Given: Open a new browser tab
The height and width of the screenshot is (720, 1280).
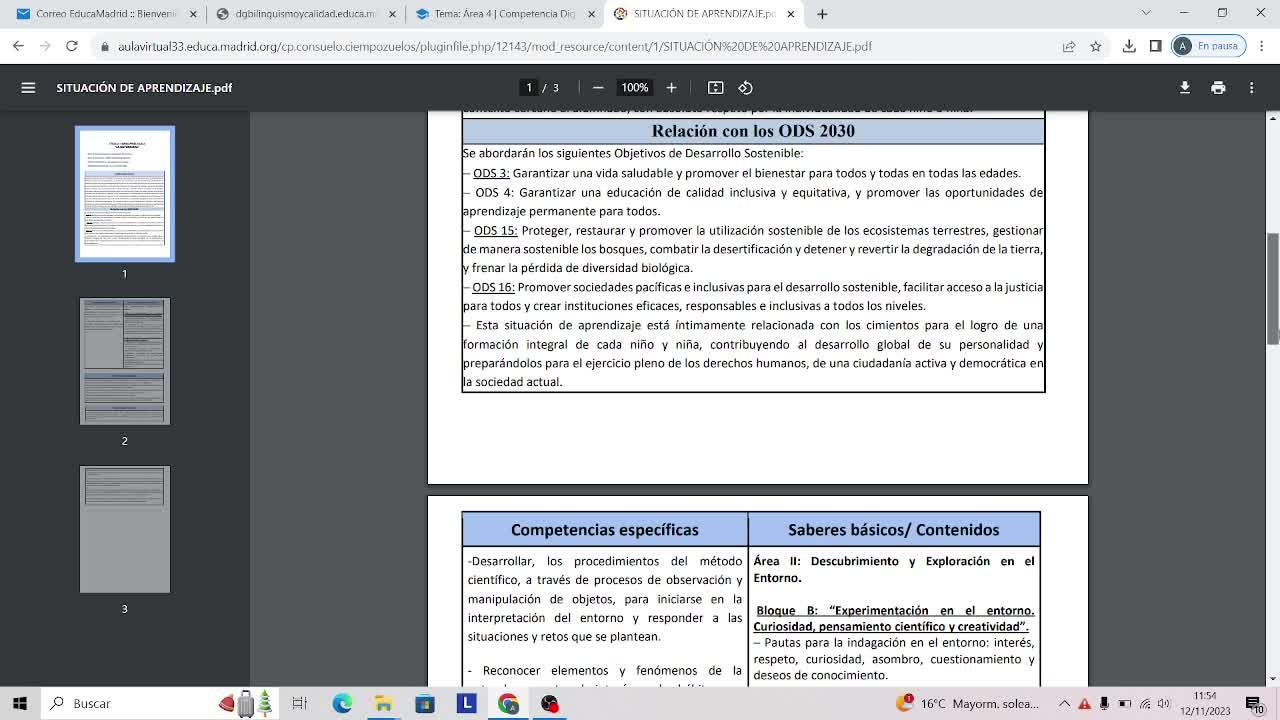Looking at the screenshot, I should click(822, 14).
